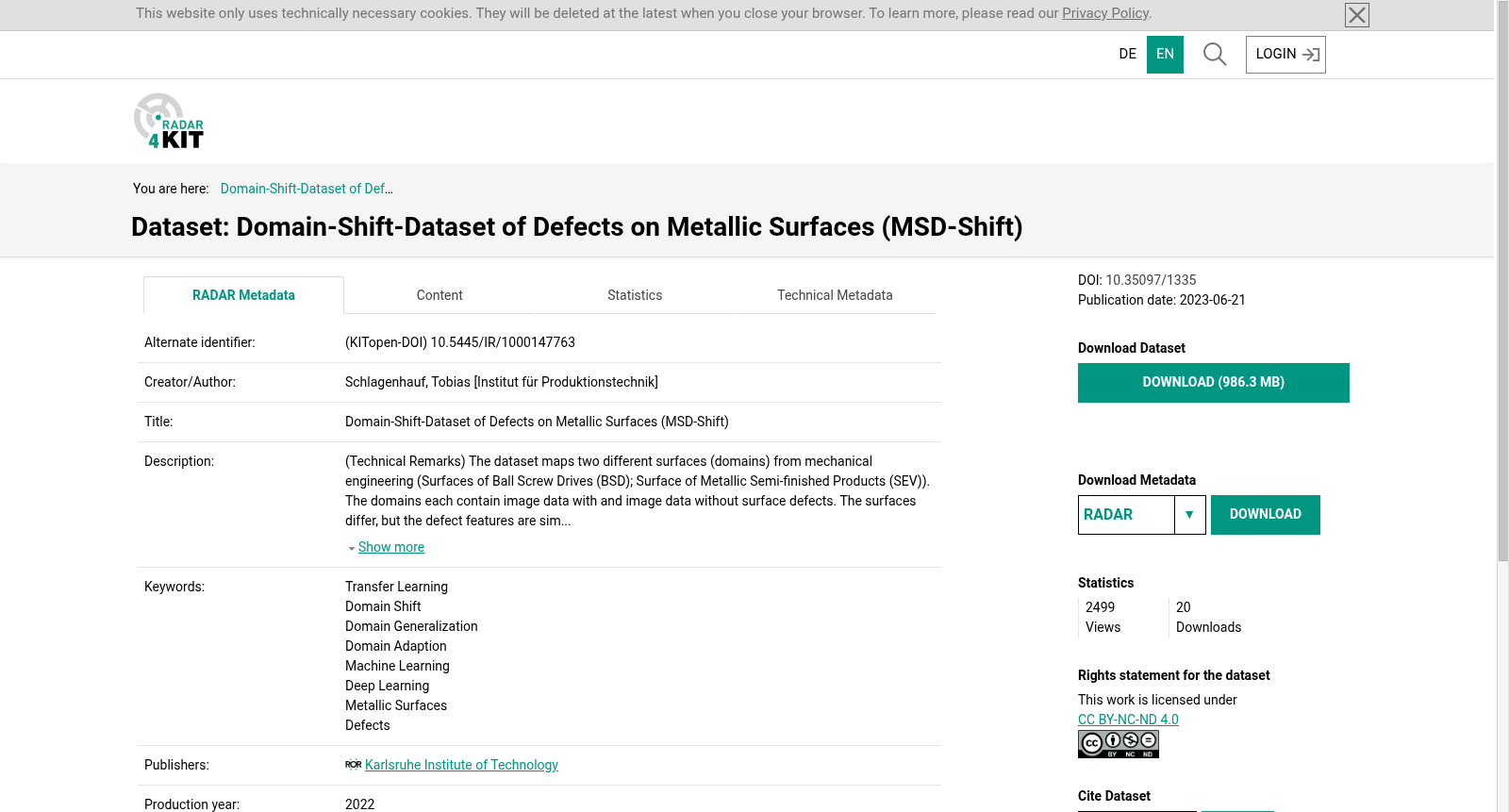Screen dimensions: 1509x812
Task: Click the Creative Commons BY-NC-ND badge
Action: click(1119, 744)
